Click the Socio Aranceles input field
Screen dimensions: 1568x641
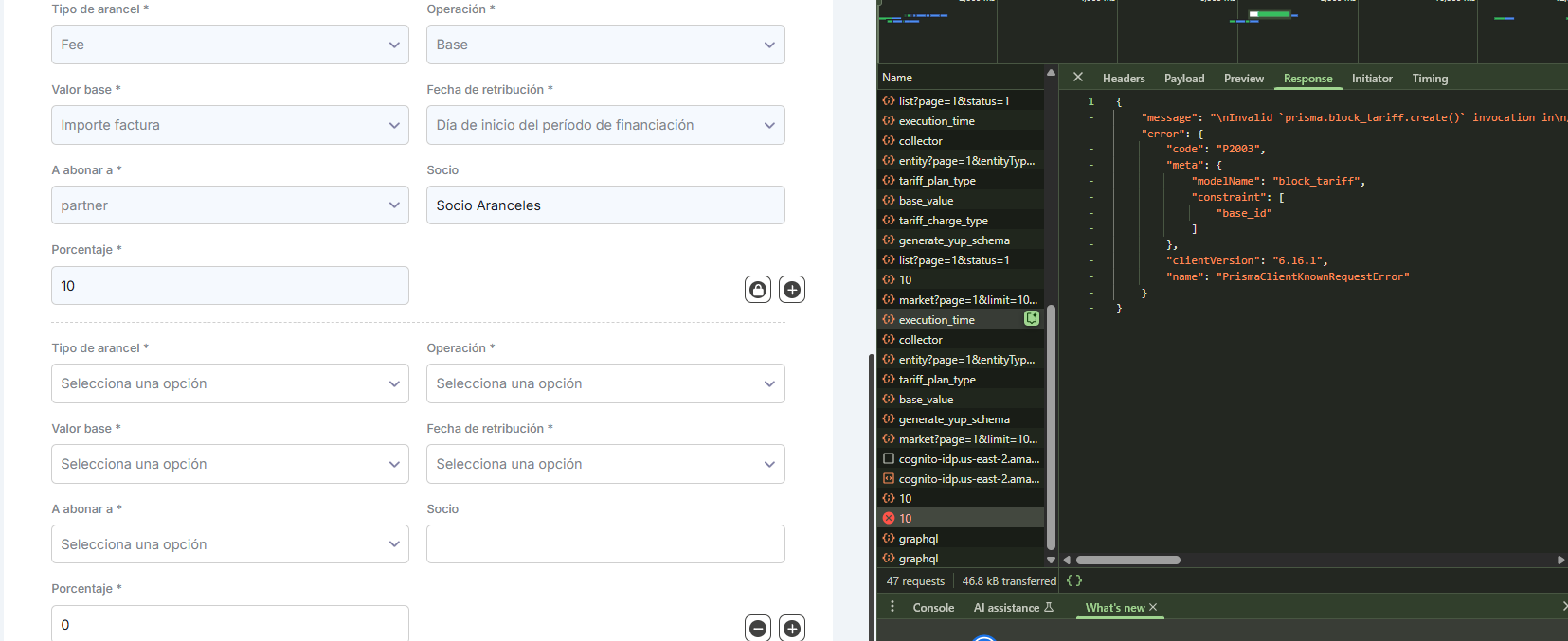(604, 205)
